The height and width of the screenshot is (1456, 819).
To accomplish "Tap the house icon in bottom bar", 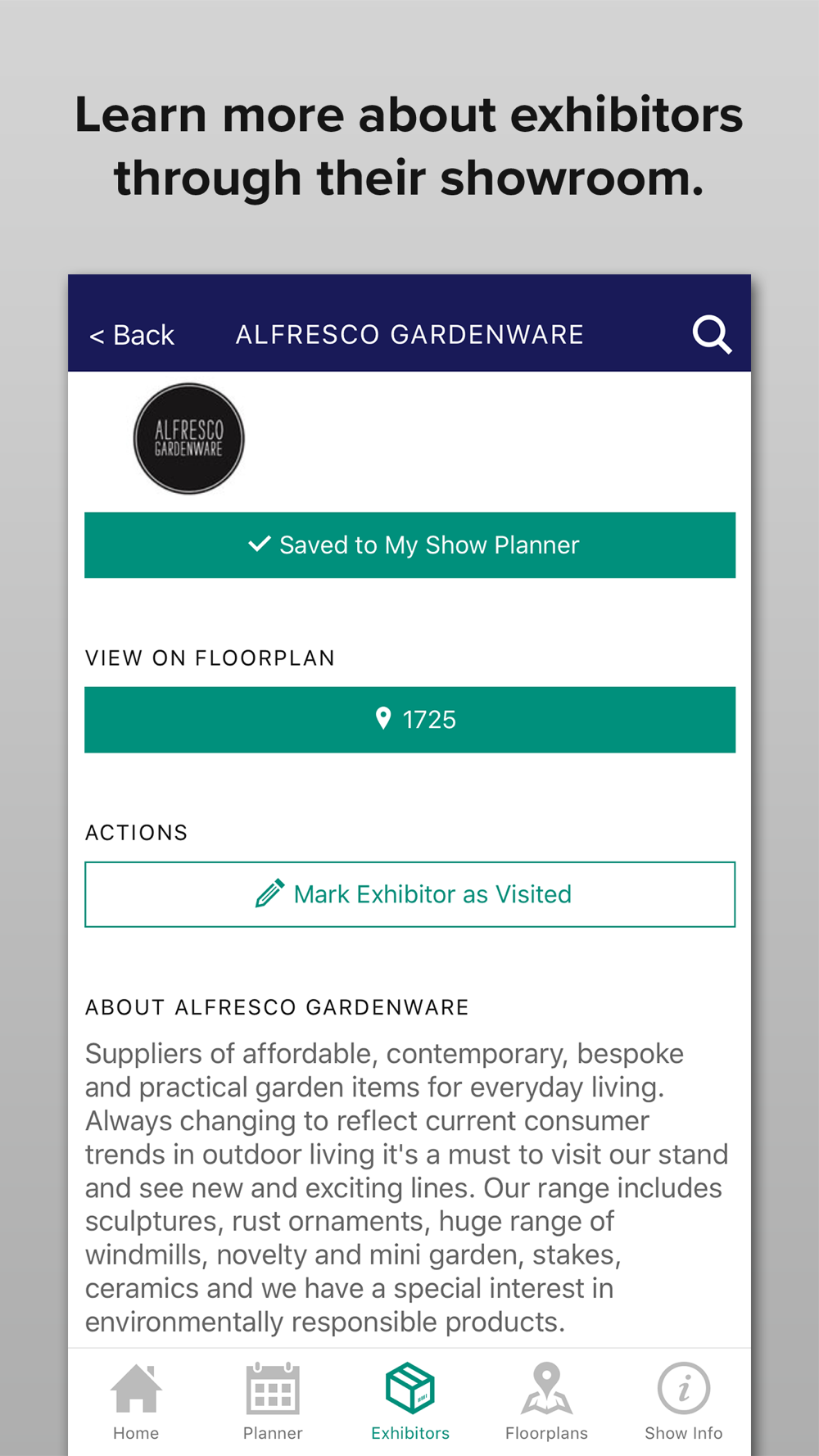I will [136, 1389].
